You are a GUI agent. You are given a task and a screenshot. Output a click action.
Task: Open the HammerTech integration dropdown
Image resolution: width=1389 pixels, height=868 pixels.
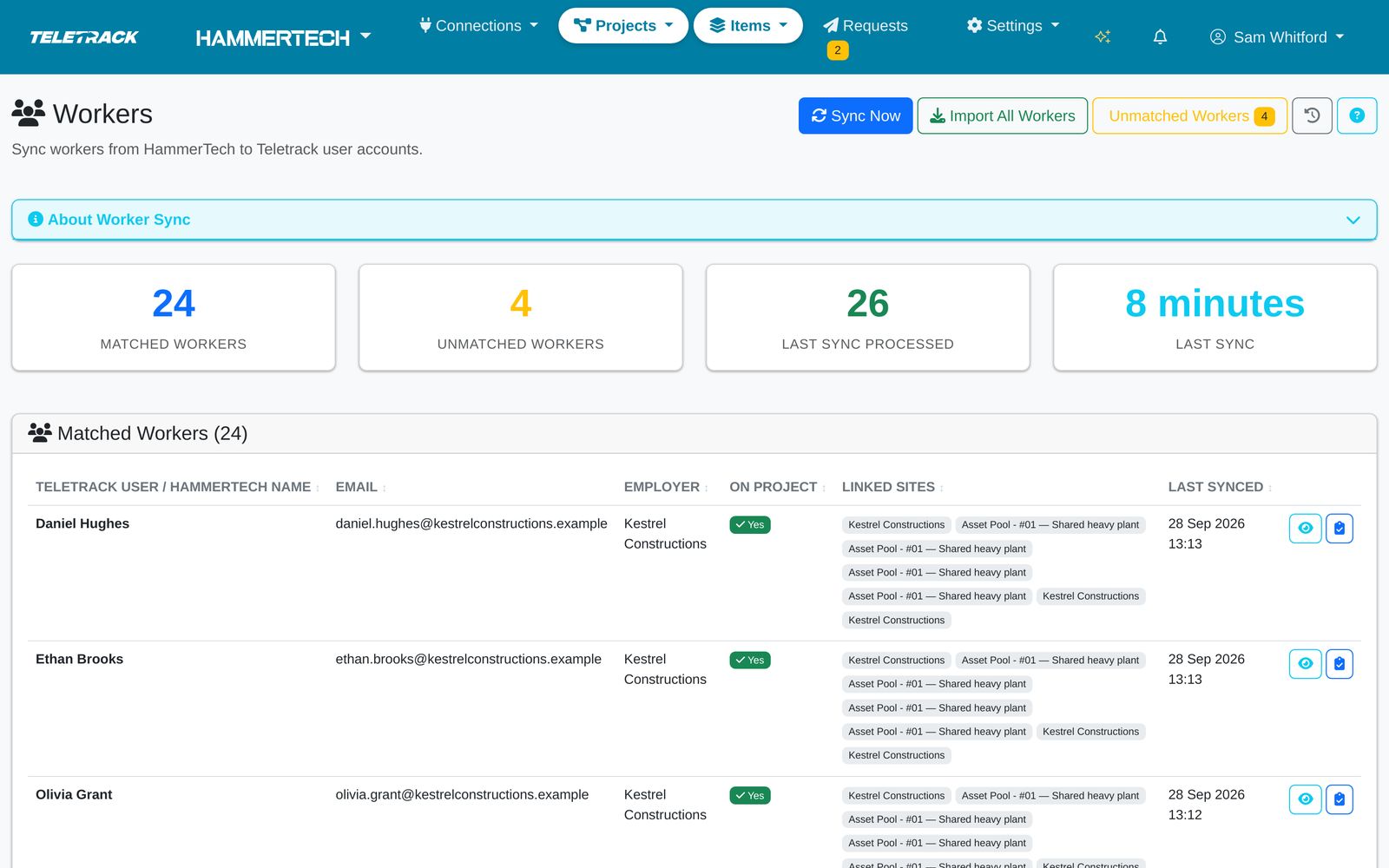point(283,37)
